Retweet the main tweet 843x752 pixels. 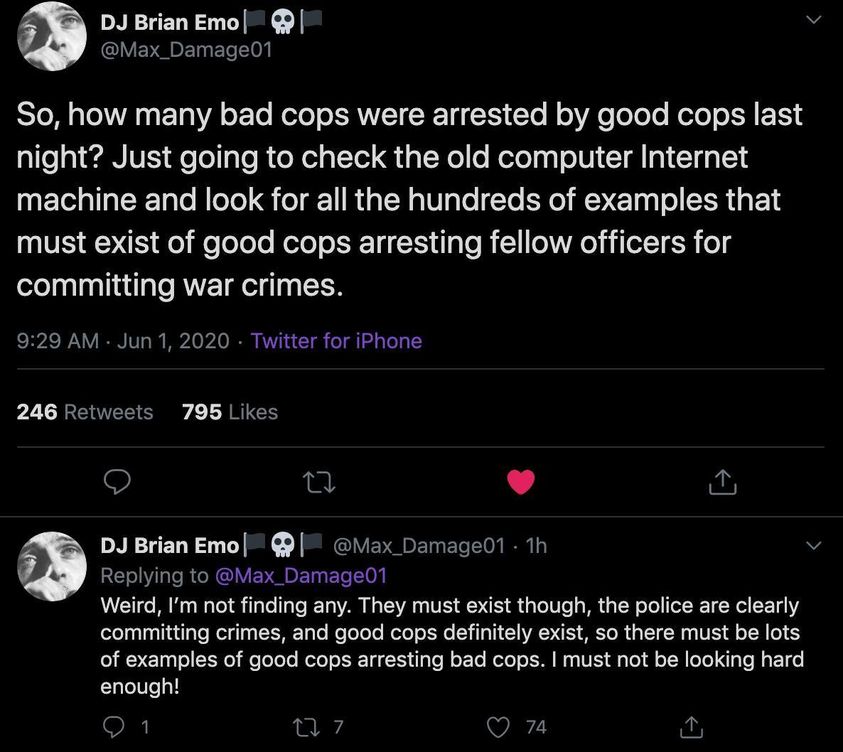coord(318,483)
